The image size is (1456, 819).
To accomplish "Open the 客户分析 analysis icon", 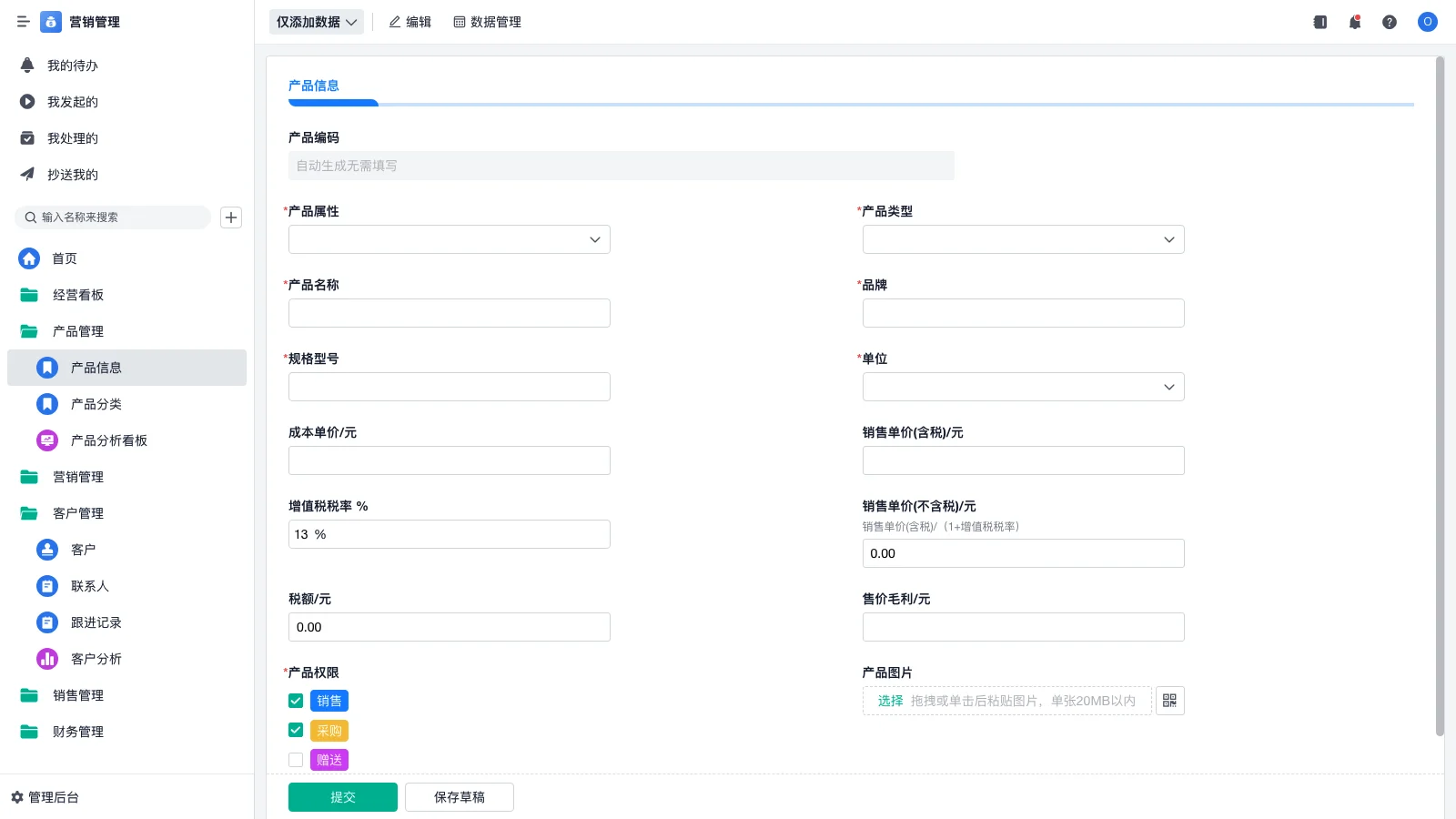I will [46, 659].
